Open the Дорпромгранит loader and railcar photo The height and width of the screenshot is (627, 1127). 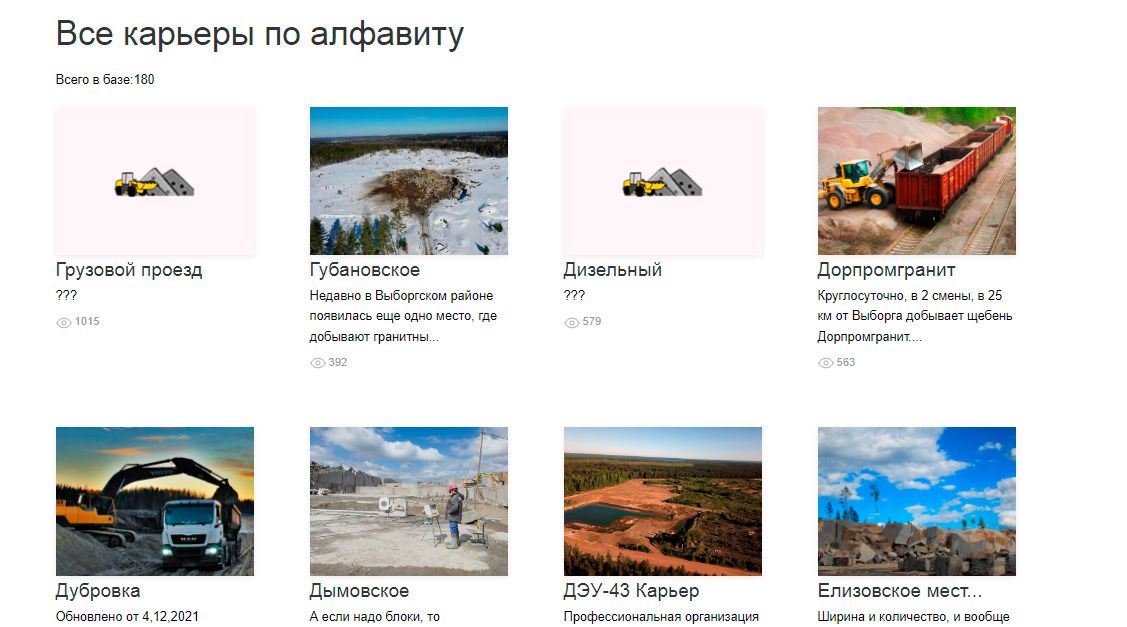[x=916, y=180]
